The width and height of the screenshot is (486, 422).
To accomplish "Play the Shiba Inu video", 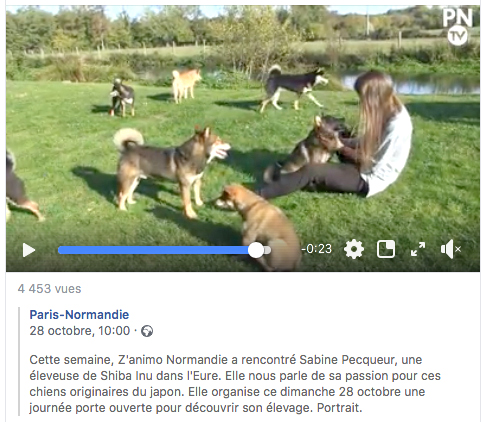I will coord(29,250).
